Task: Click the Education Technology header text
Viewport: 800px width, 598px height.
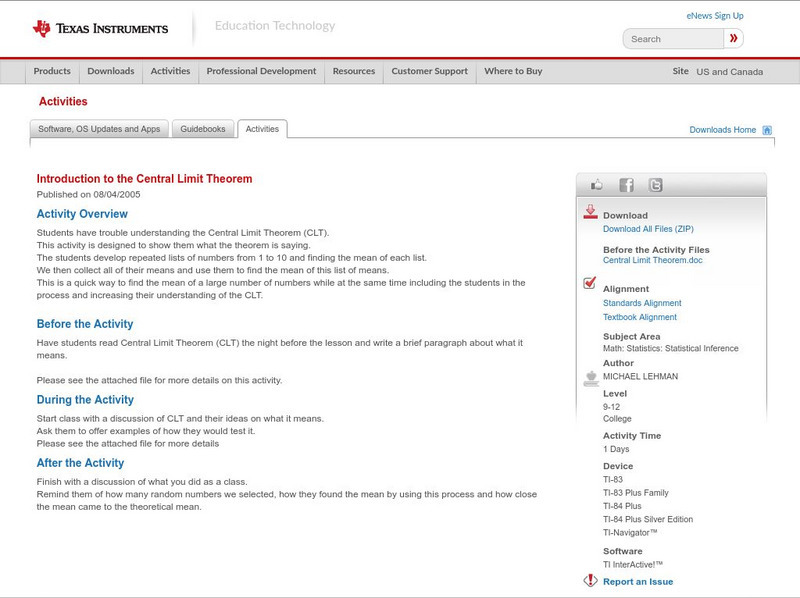Action: click(x=274, y=26)
